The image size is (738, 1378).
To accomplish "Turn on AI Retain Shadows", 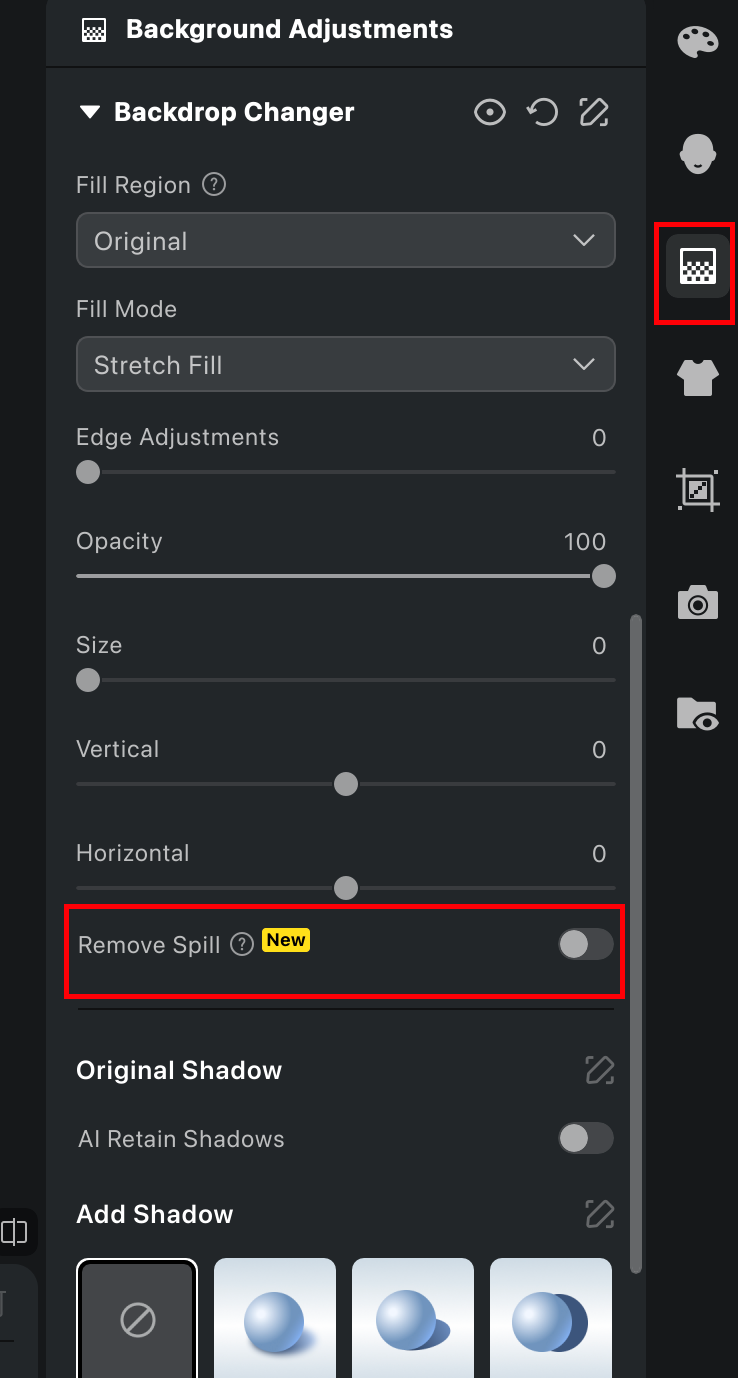I will [x=584, y=1138].
